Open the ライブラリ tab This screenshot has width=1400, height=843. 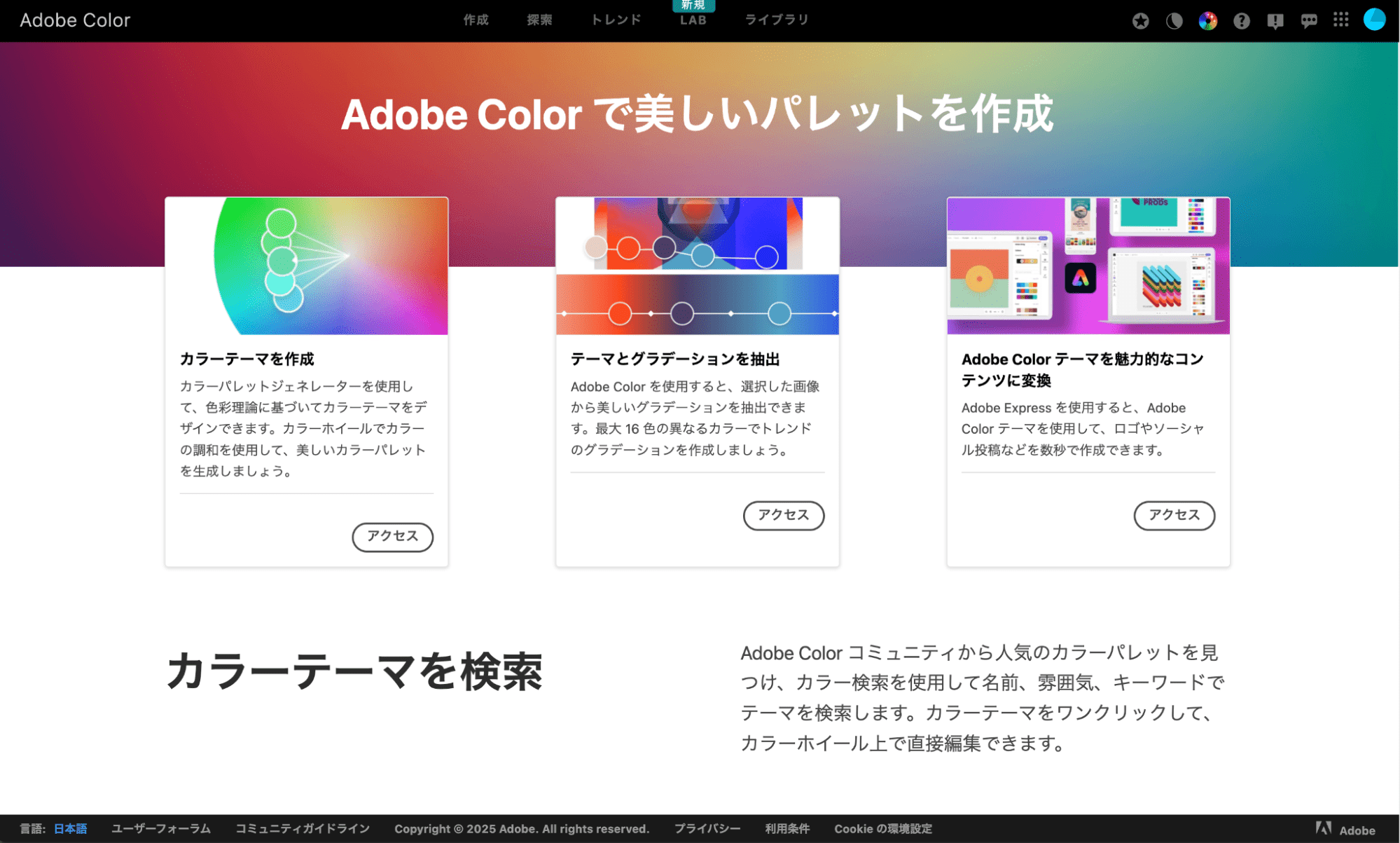(776, 20)
